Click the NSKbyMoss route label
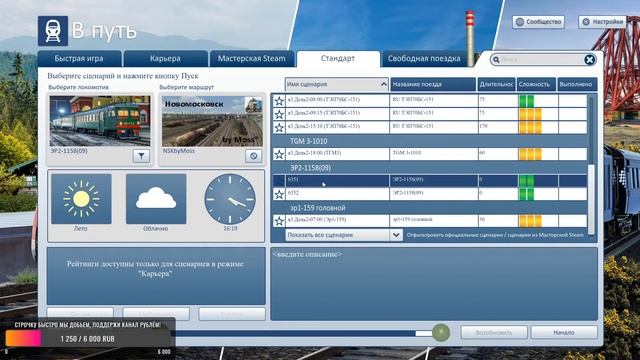 click(x=179, y=151)
